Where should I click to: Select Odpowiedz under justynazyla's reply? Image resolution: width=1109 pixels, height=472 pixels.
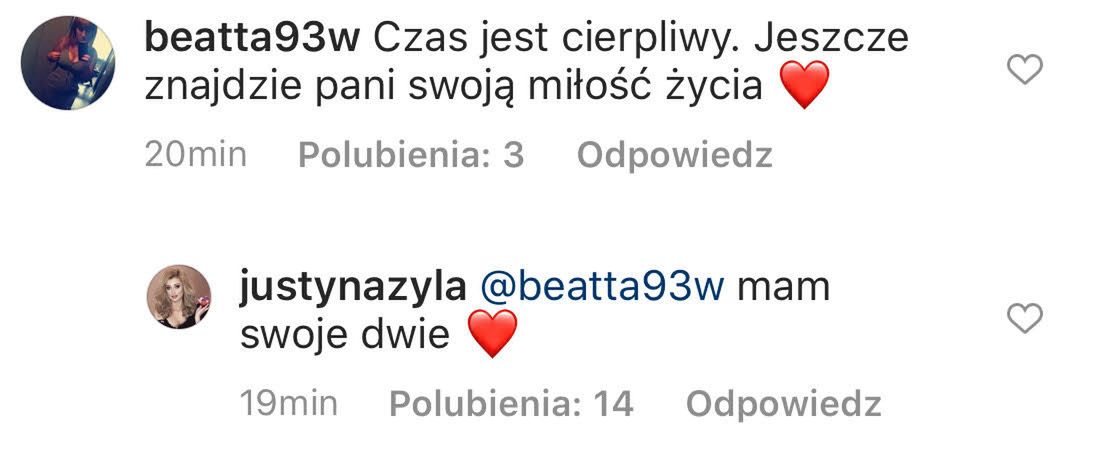coord(784,405)
